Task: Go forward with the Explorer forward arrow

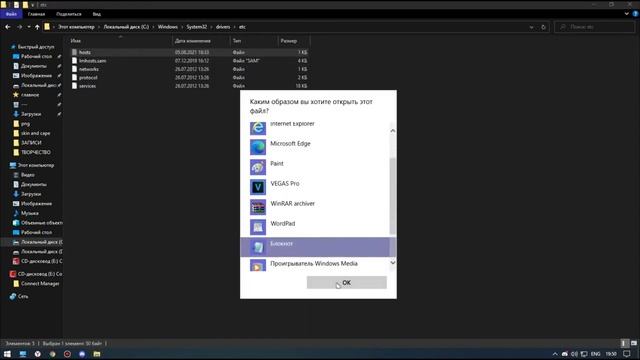Action: [19, 27]
